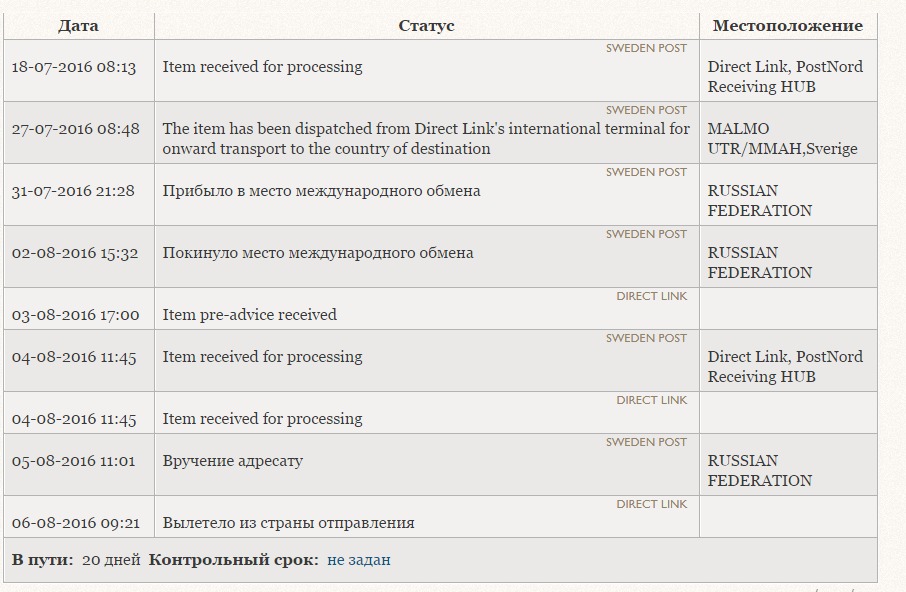Click the "Местоположение" column header
Viewport: 906px width, 592px height.
787,26
